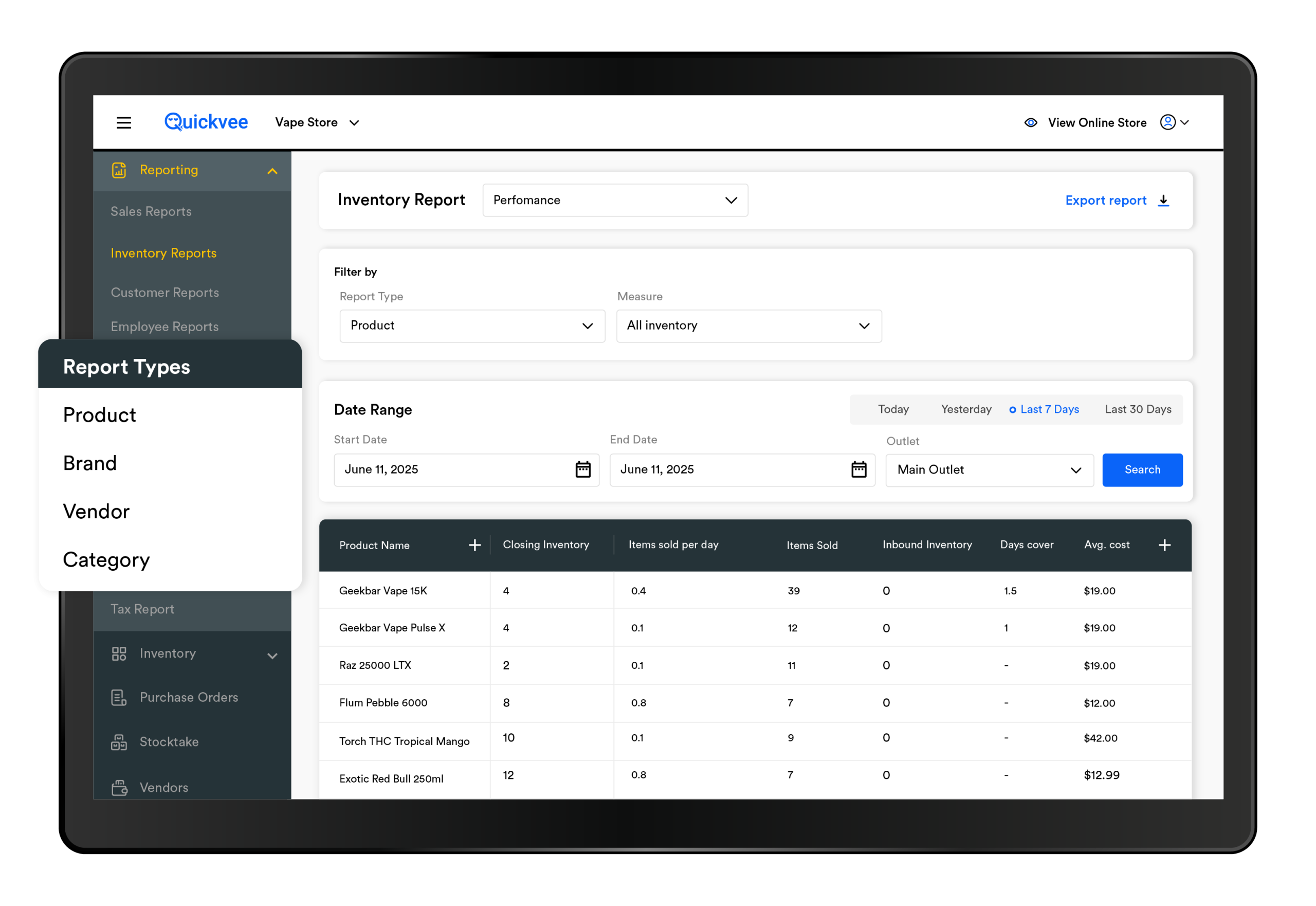Expand the Main Outlet dropdown
The height and width of the screenshot is (906, 1316).
pyautogui.click(x=989, y=470)
